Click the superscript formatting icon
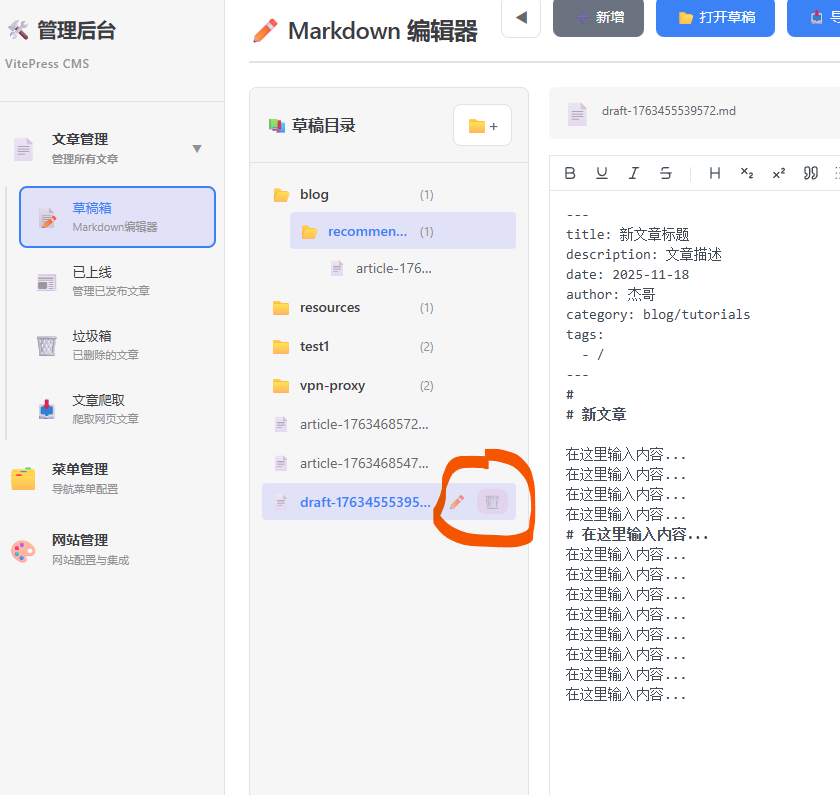This screenshot has height=795, width=840. 778,172
